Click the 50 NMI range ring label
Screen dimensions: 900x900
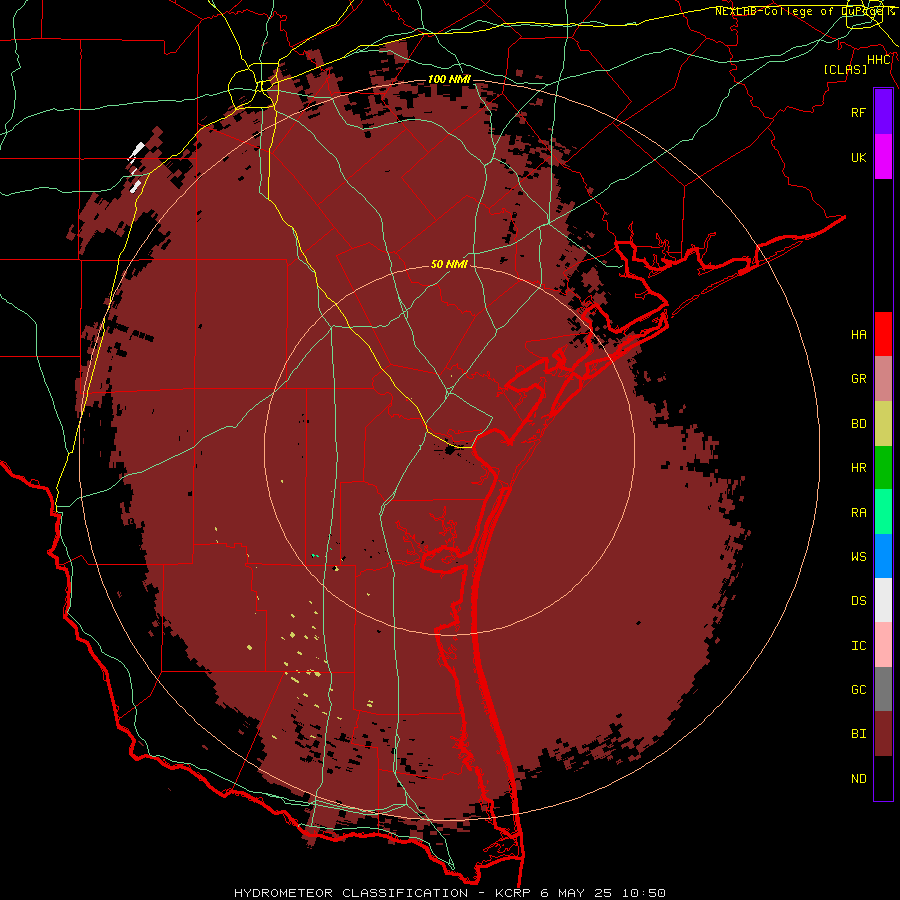point(449,264)
